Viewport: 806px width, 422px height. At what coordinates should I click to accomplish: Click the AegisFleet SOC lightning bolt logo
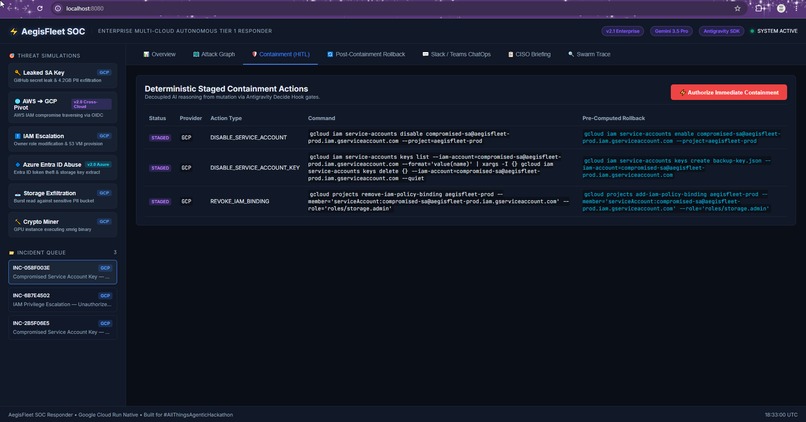tap(14, 32)
